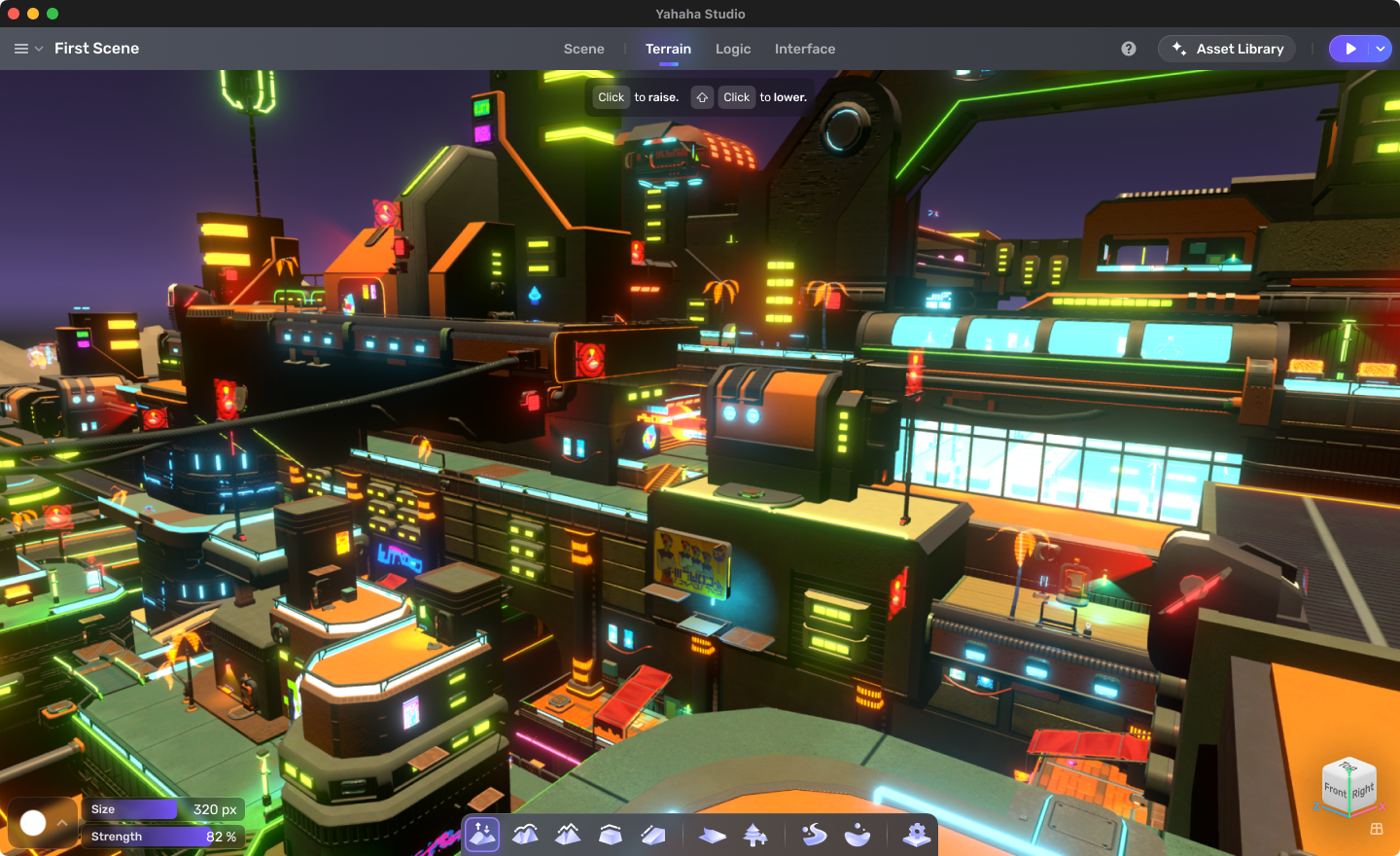Select the ramp terrain tool
Viewport: 1400px width, 856px height.
click(x=652, y=834)
